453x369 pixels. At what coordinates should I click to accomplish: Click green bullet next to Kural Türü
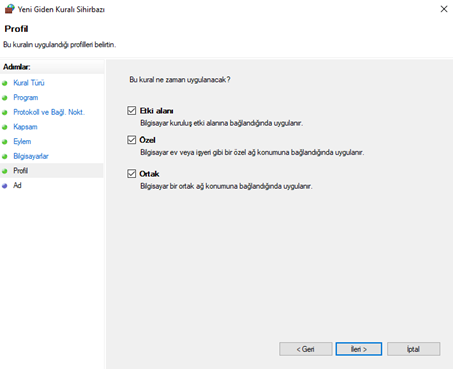coord(5,83)
